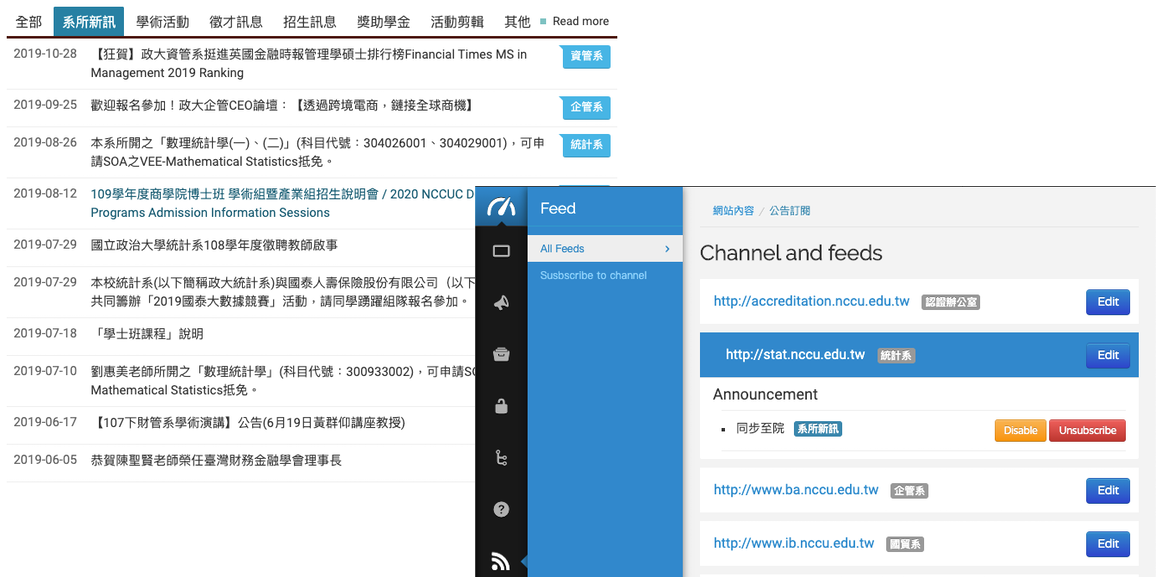Screen dimensions: 1156x577
Task: Click Subscribe to channel menu item
Action: click(x=593, y=275)
